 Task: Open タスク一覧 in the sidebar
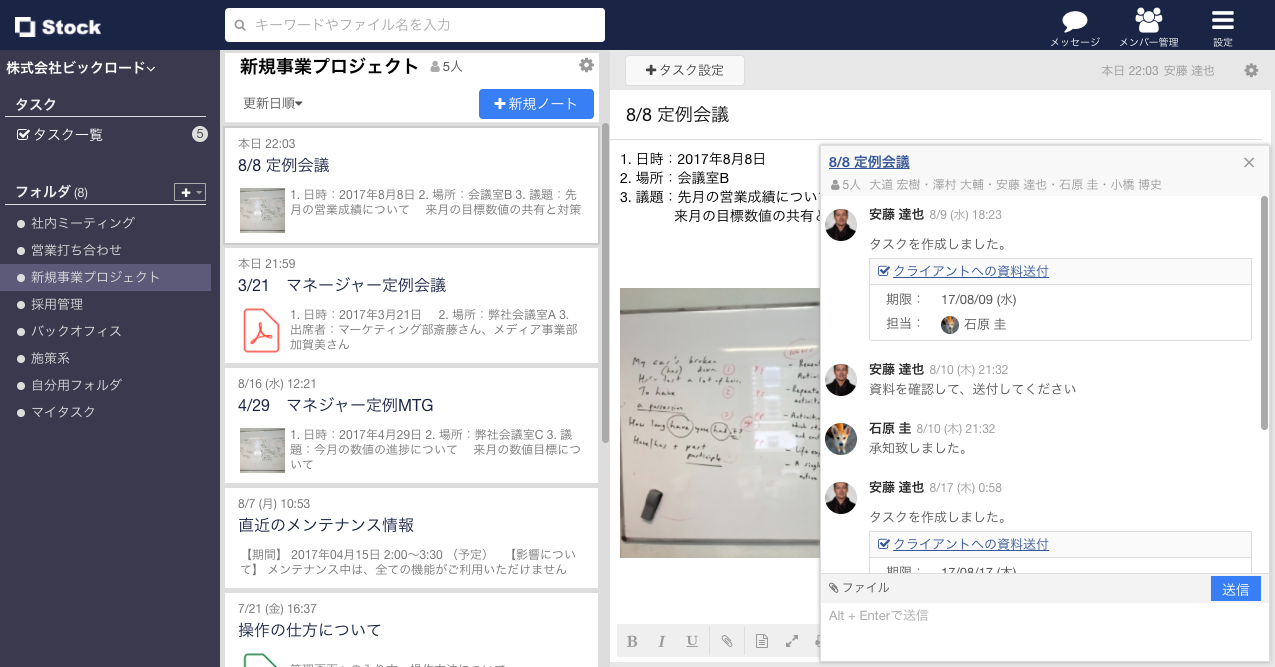(68, 134)
